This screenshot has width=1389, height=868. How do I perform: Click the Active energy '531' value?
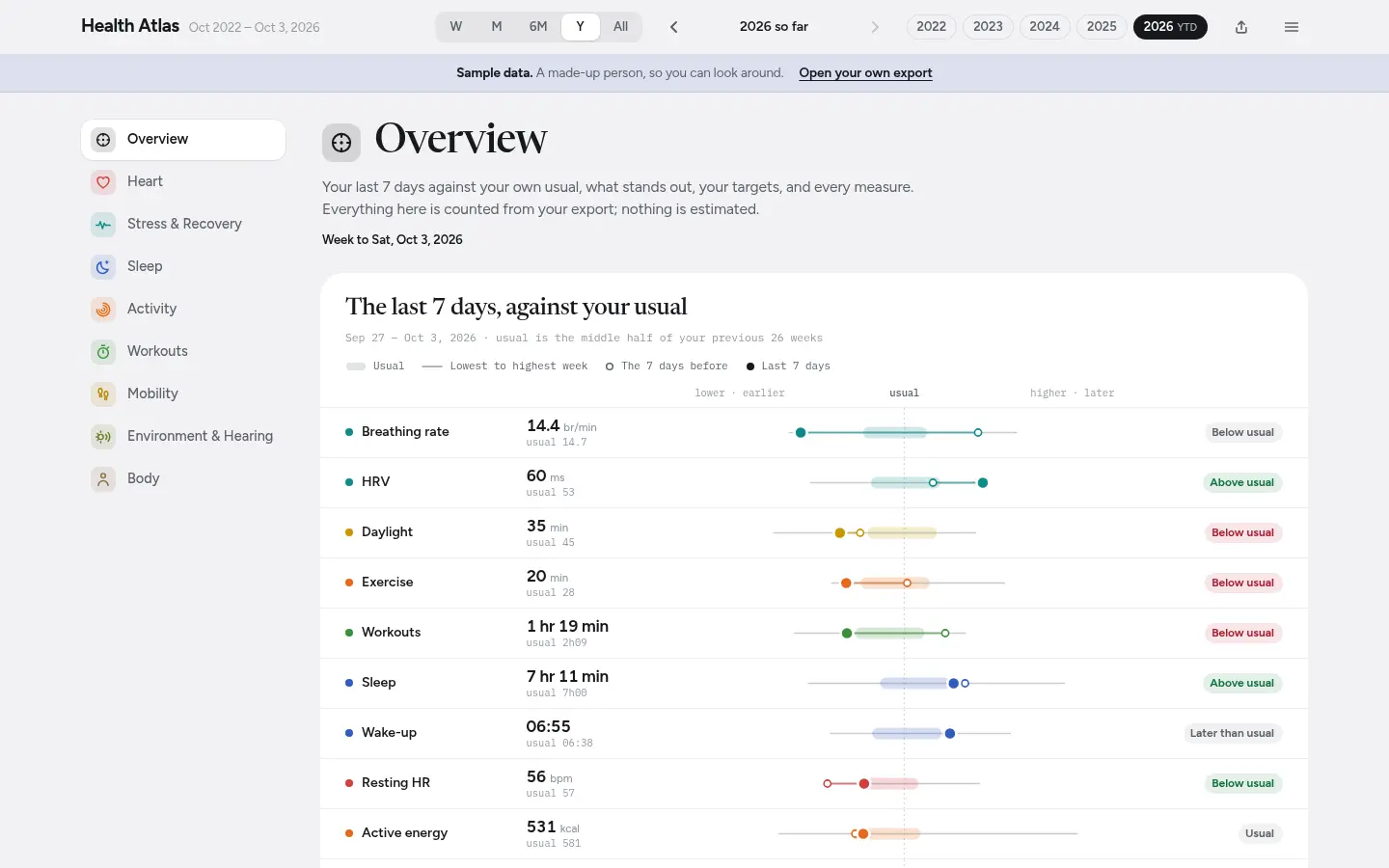pyautogui.click(x=541, y=827)
